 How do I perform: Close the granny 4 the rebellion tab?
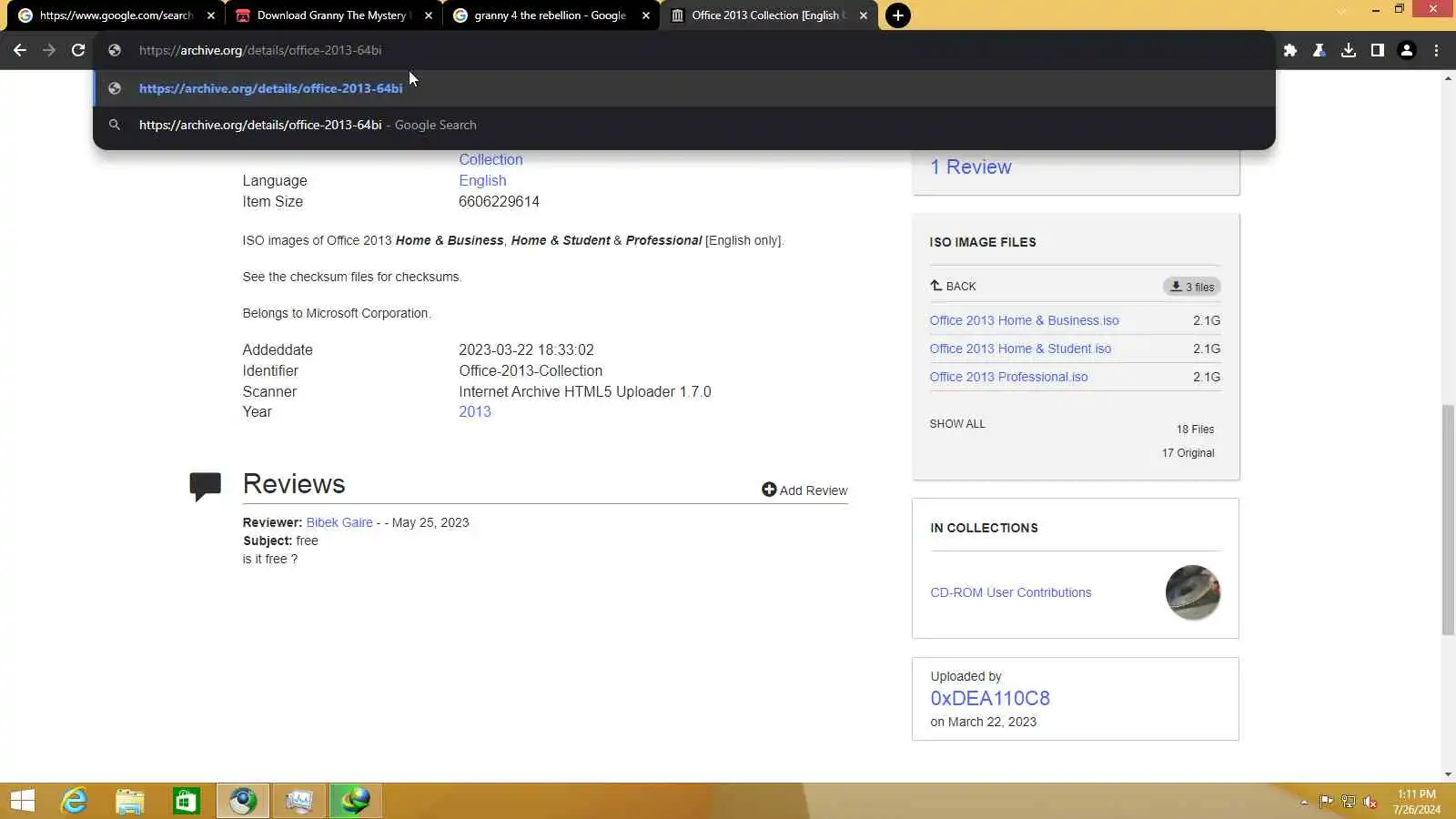[x=646, y=15]
